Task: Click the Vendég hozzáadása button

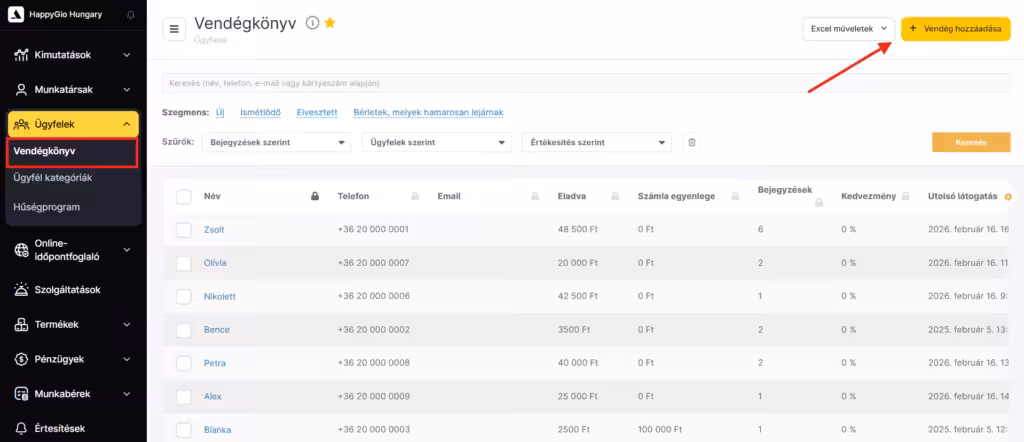Action: (x=955, y=29)
